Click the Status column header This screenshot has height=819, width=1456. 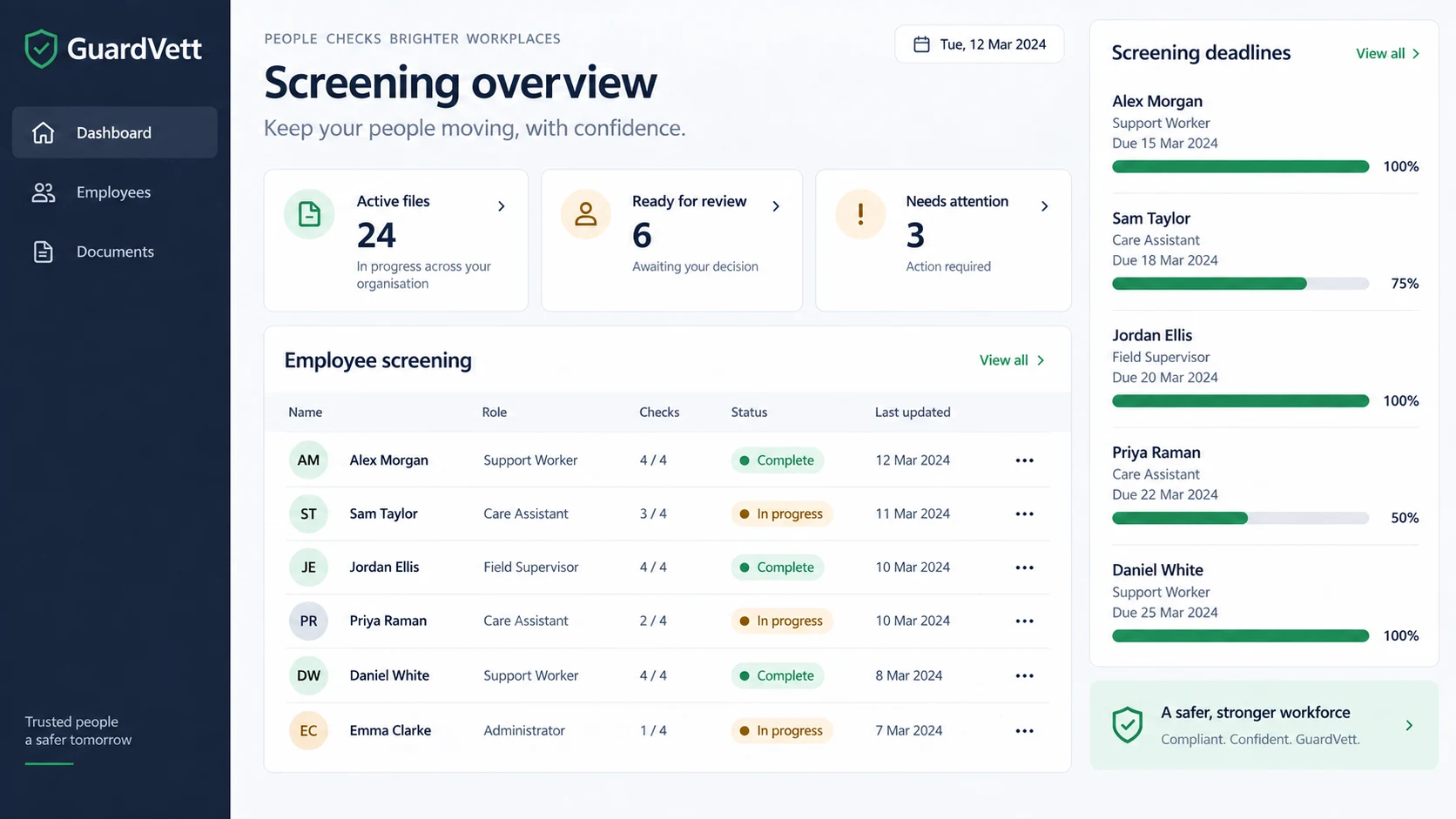click(x=749, y=413)
